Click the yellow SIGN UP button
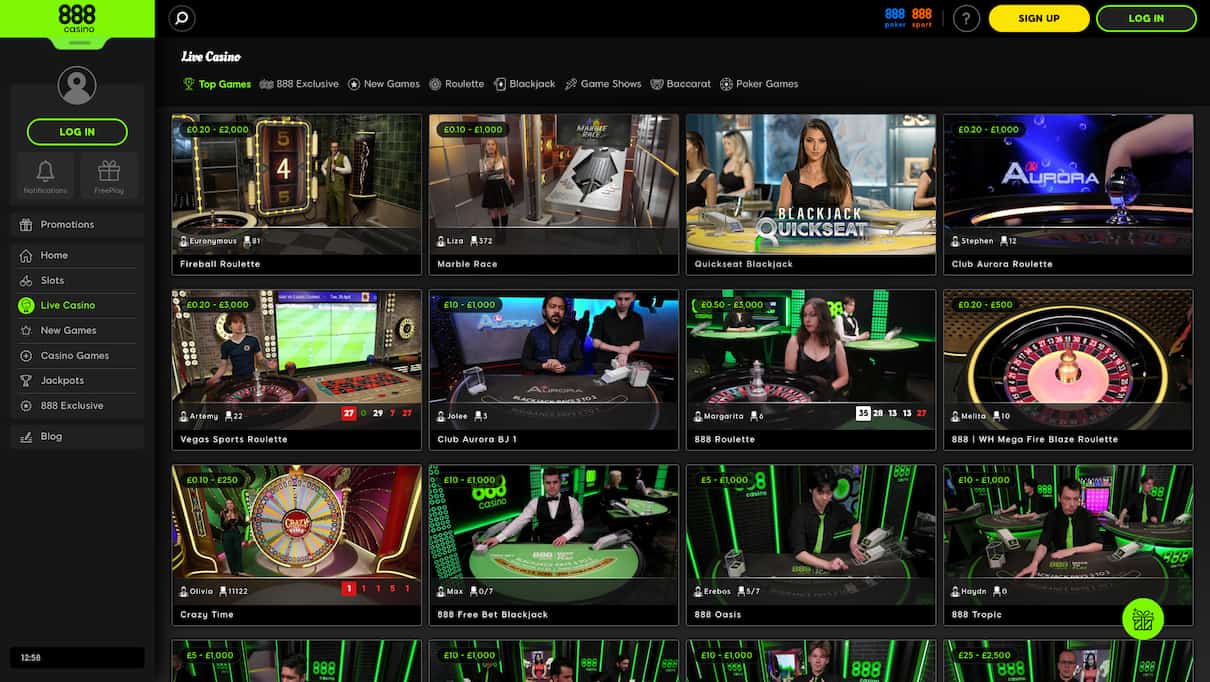 click(x=1039, y=18)
